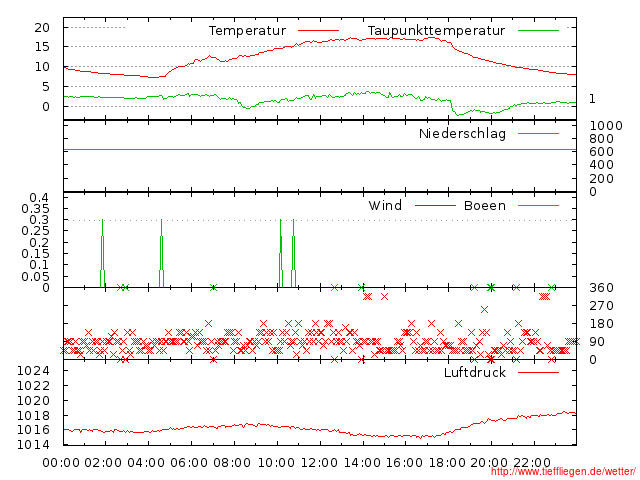The width and height of the screenshot is (640, 480).
Task: Click the 1018 pressure axis value
Action: pos(33,416)
